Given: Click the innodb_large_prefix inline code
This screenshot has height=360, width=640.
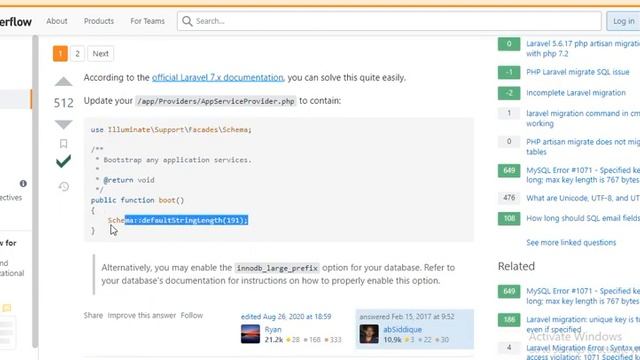Looking at the screenshot, I should coord(277,268).
